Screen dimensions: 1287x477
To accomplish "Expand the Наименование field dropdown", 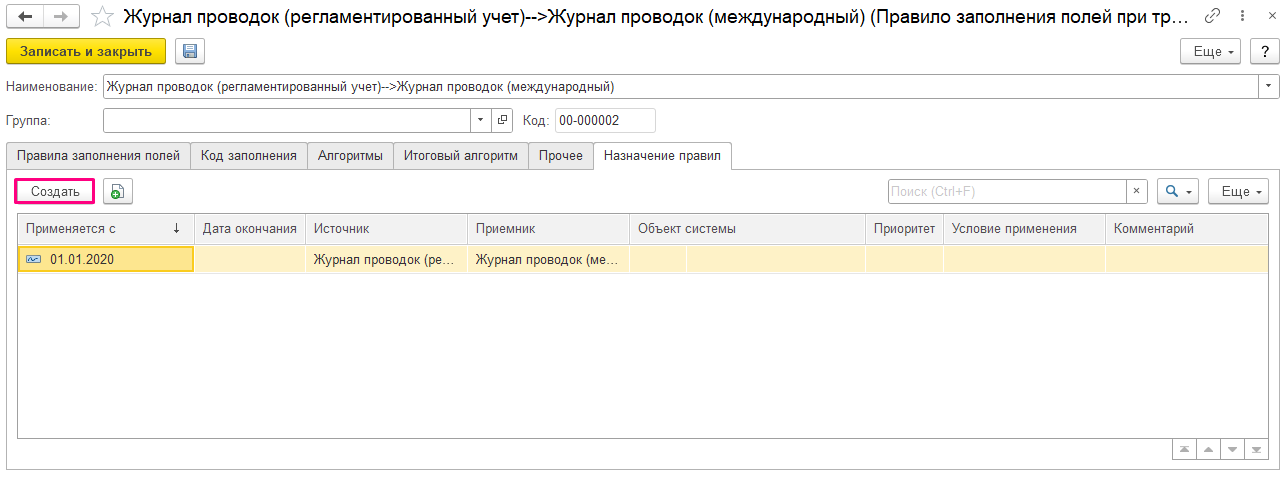I will pyautogui.click(x=1269, y=86).
